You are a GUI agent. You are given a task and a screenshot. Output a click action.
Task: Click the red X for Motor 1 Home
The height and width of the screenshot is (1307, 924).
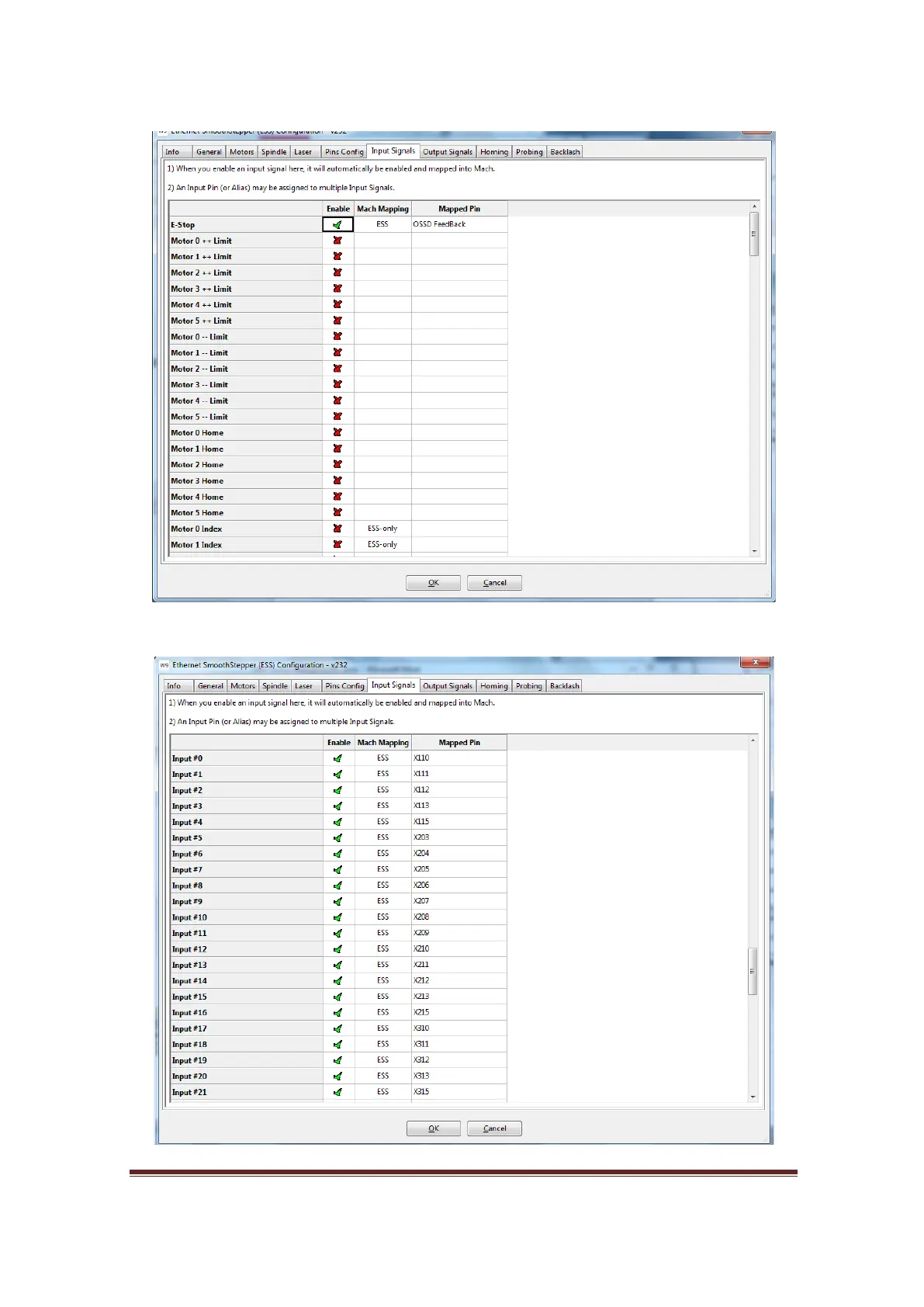pos(337,449)
